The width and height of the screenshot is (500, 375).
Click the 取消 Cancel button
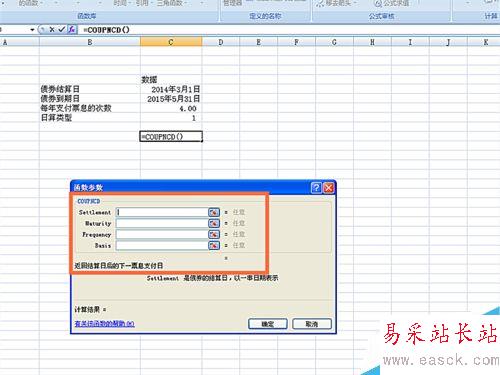(x=312, y=324)
